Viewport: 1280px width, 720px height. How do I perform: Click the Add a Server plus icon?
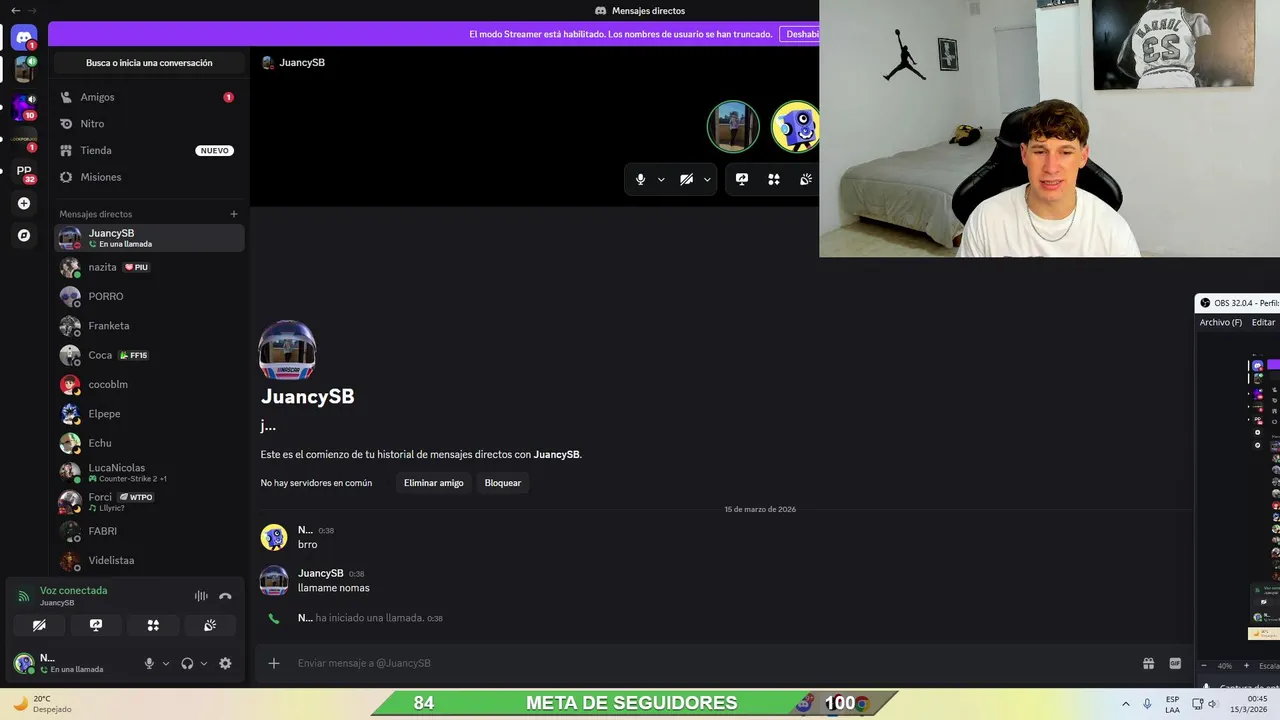24,203
